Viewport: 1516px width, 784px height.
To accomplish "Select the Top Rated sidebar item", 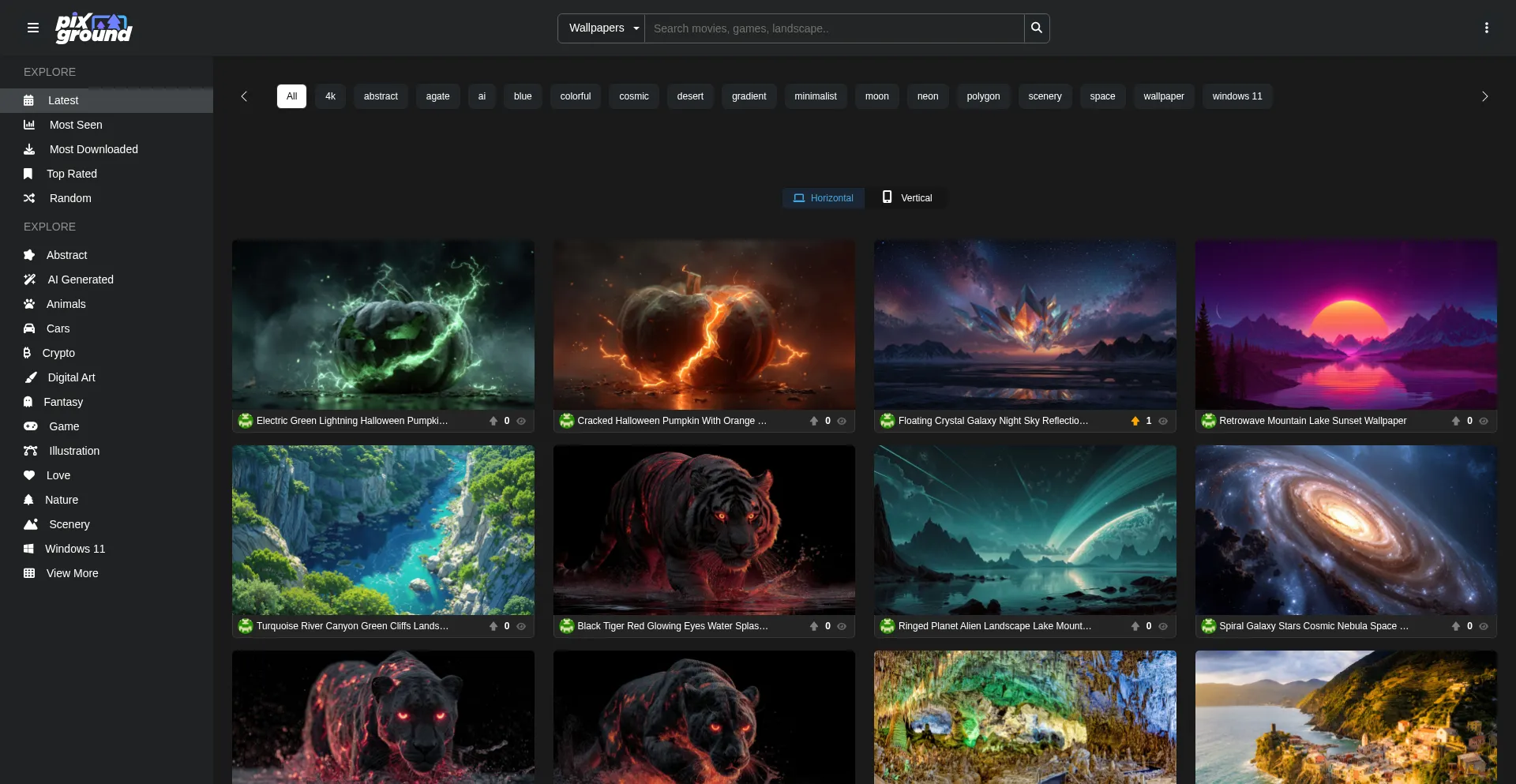I will 71,174.
